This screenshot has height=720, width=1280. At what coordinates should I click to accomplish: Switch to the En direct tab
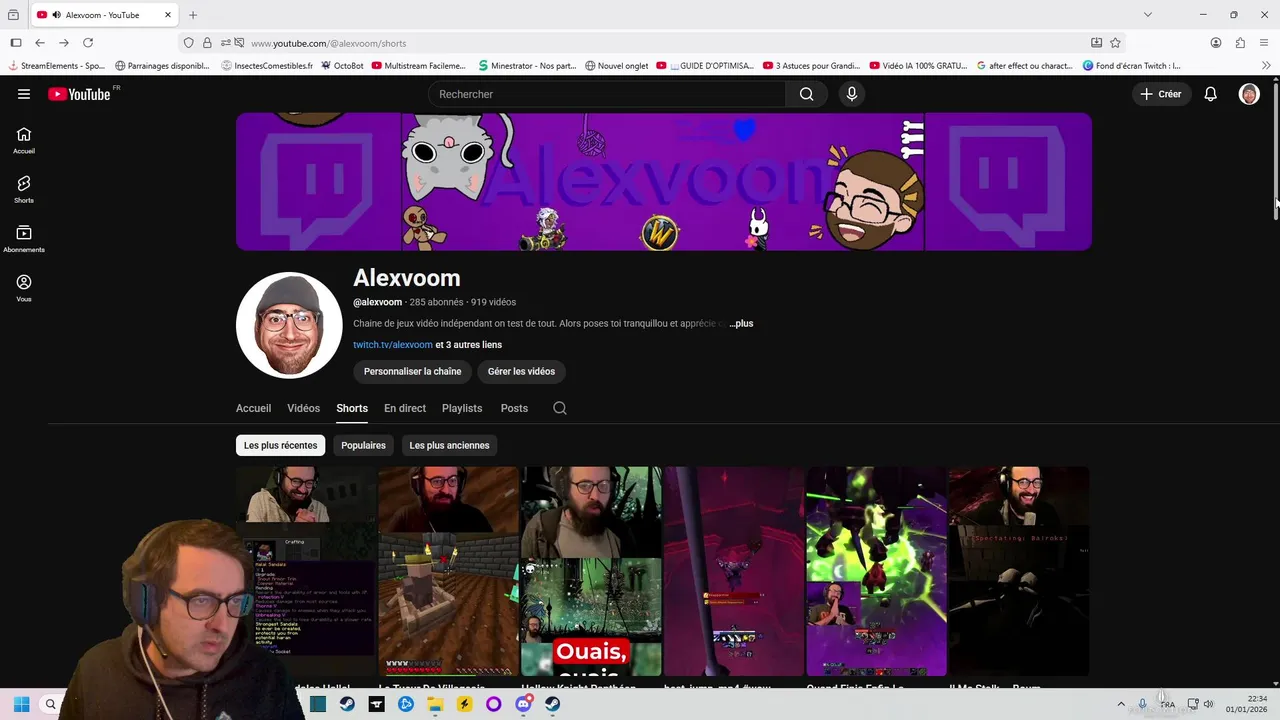tap(405, 408)
